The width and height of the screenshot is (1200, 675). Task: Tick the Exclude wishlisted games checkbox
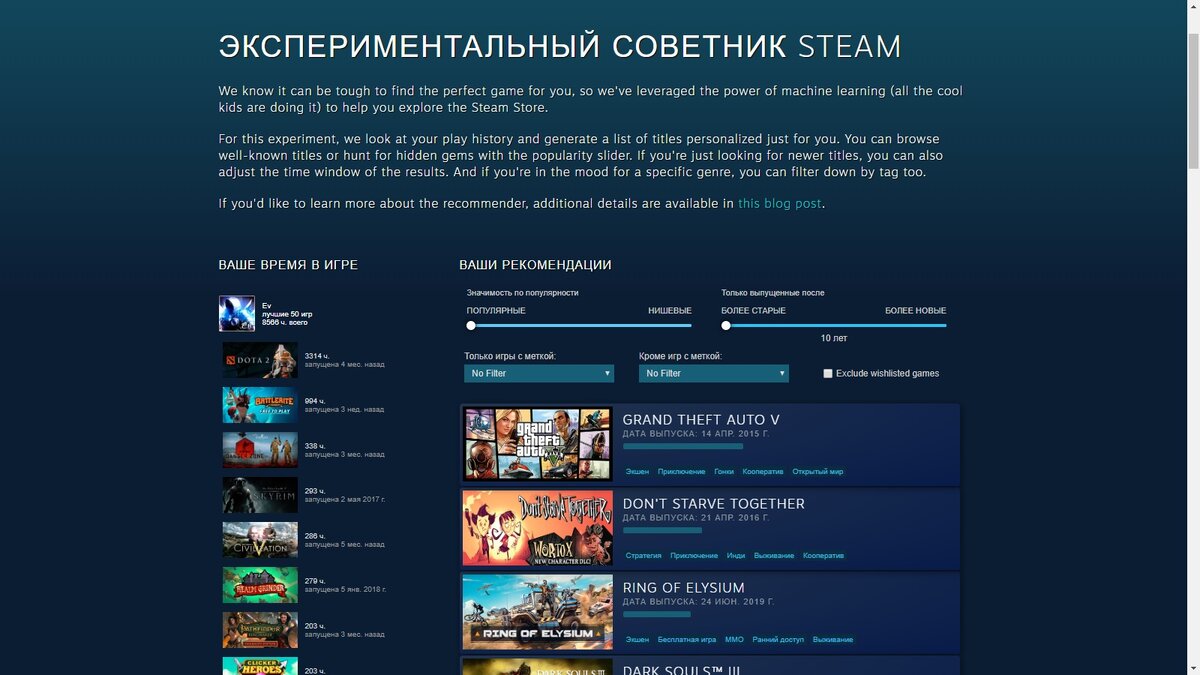tap(828, 373)
